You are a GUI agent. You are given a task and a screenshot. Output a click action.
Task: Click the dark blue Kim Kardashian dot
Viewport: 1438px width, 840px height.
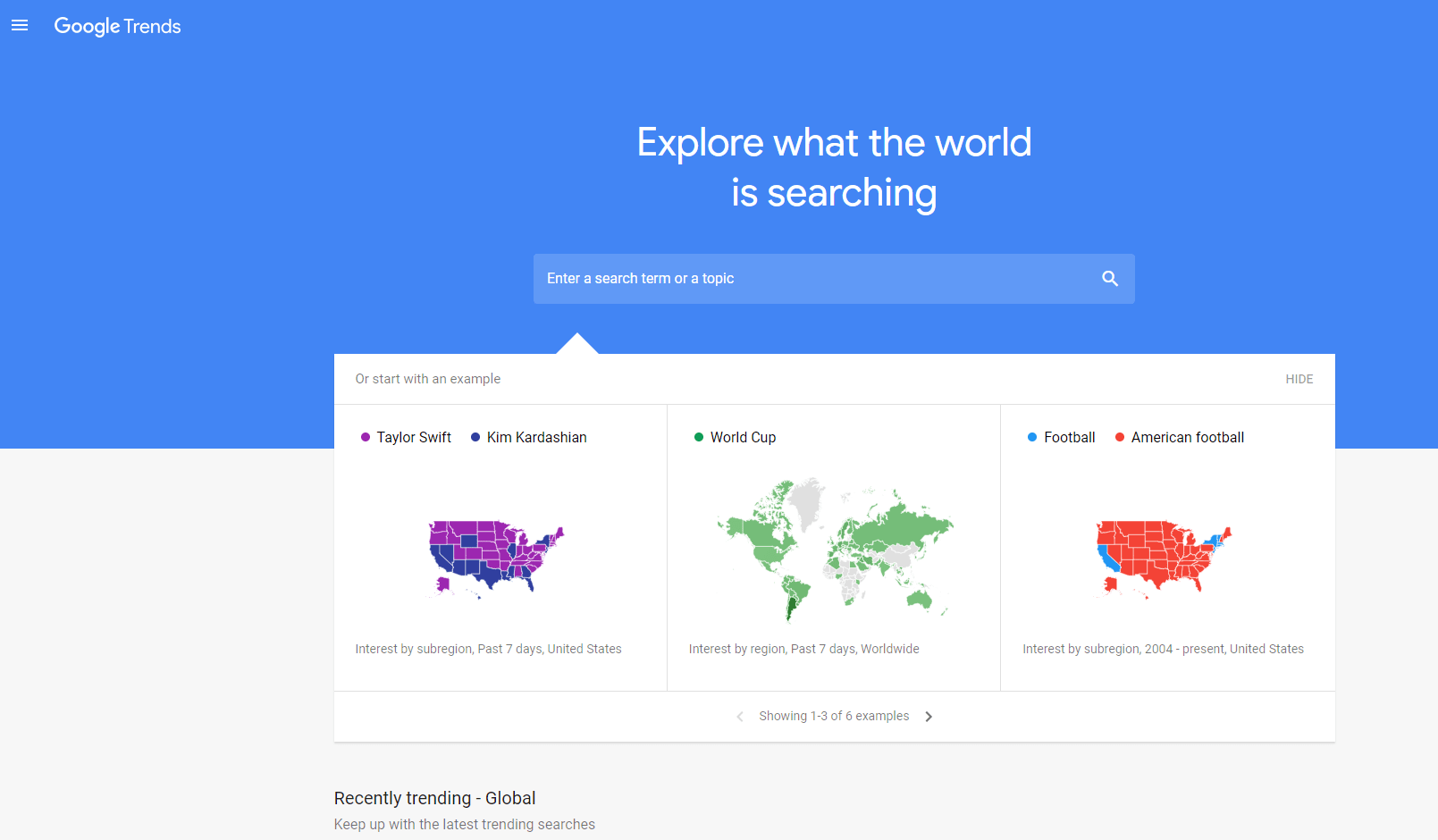(475, 437)
